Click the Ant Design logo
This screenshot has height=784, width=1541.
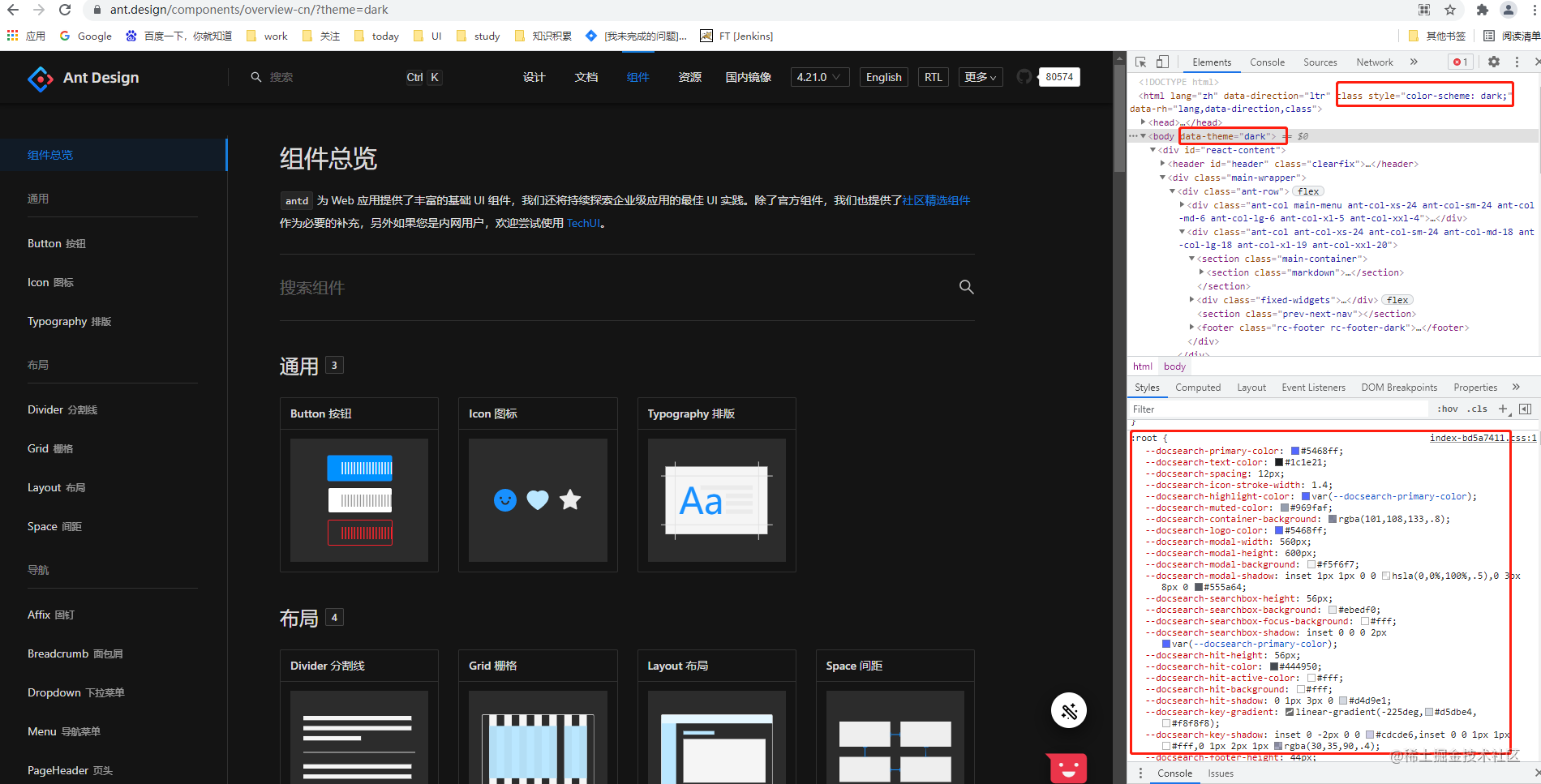[84, 78]
